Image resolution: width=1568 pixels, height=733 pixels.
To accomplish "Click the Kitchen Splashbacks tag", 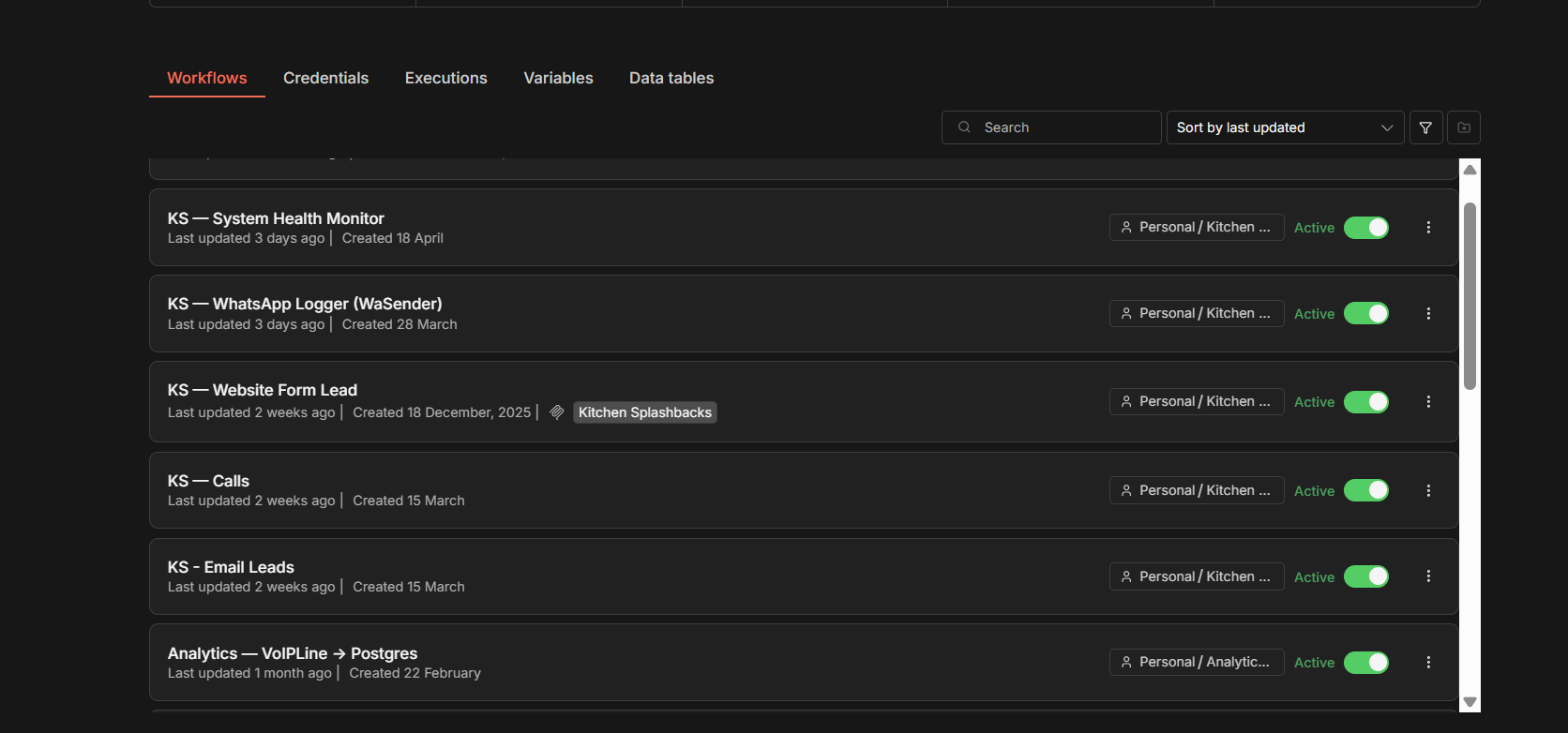I will [644, 413].
